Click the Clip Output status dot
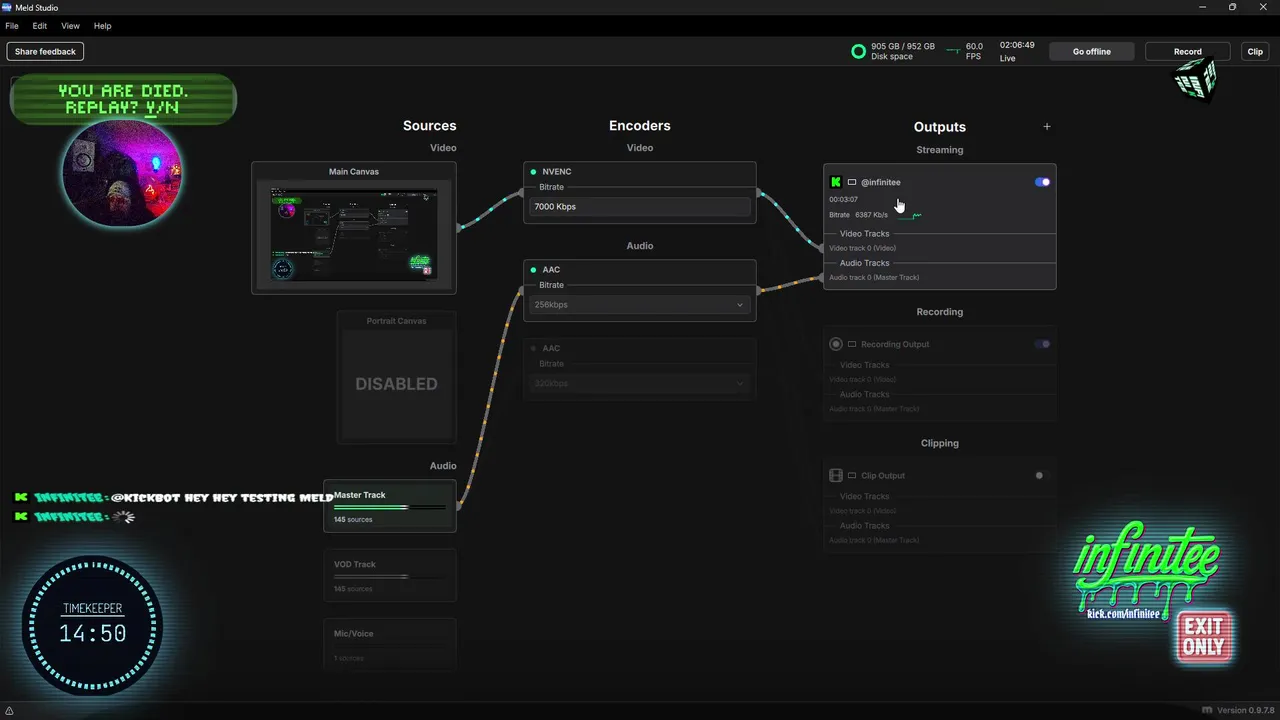 [x=1039, y=475]
